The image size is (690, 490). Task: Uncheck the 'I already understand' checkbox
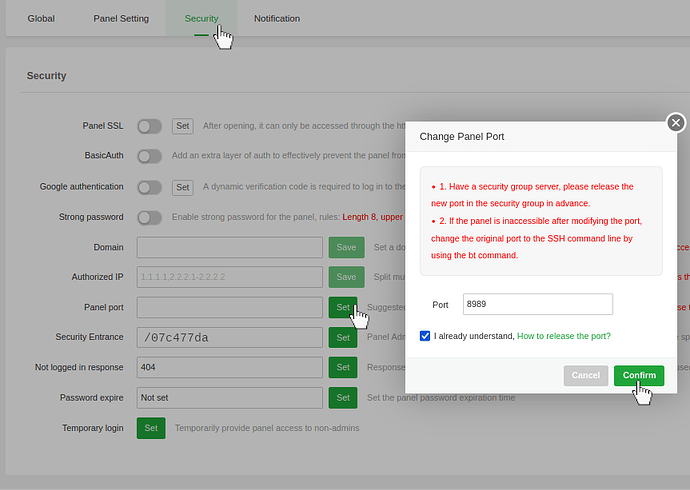(x=426, y=336)
